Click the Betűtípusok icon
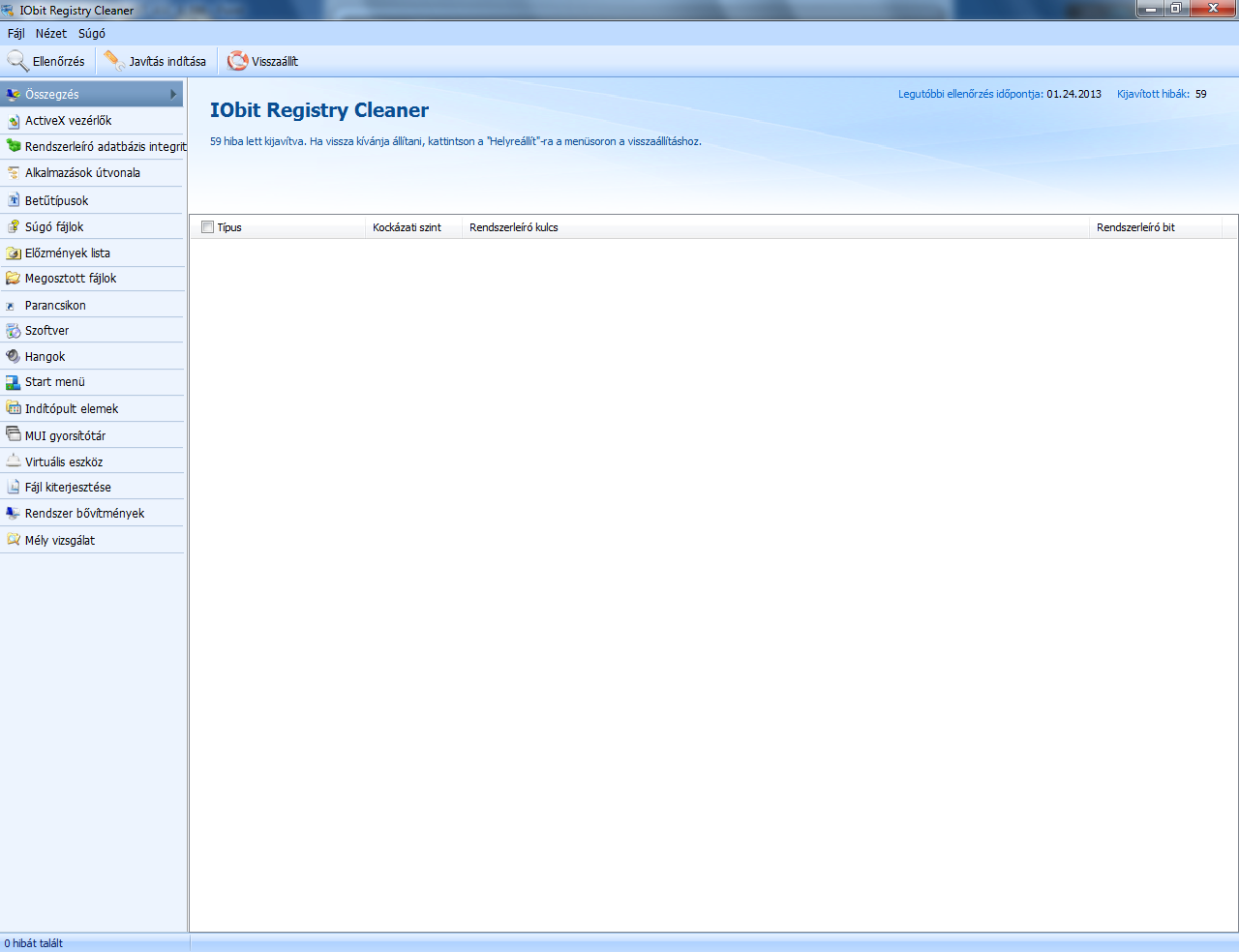Image resolution: width=1239 pixels, height=952 pixels. coord(14,200)
